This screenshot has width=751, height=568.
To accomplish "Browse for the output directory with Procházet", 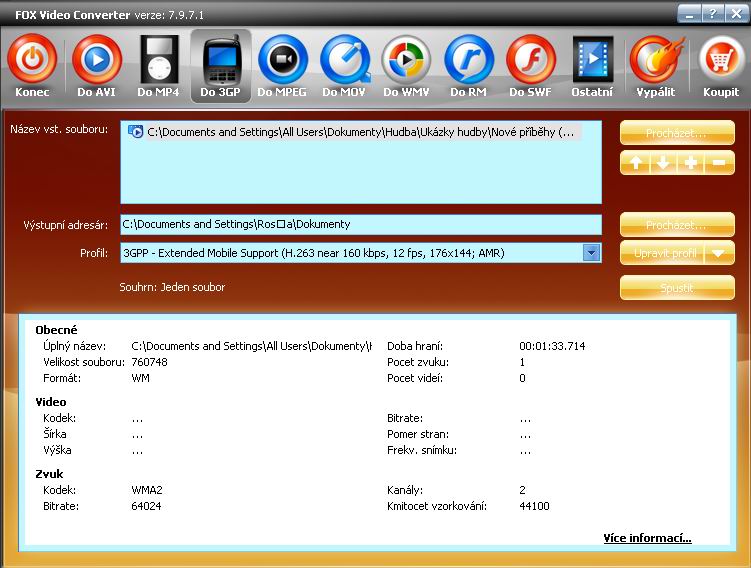I will pos(677,225).
